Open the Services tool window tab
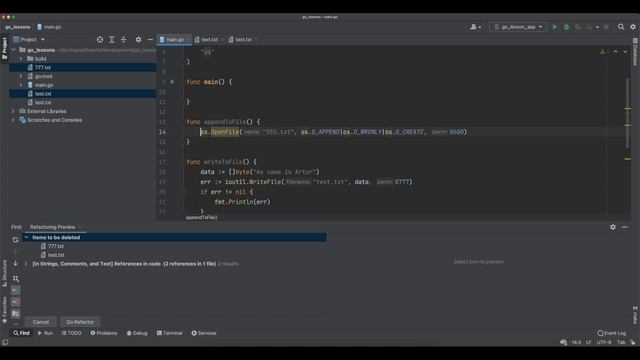 tap(204, 333)
